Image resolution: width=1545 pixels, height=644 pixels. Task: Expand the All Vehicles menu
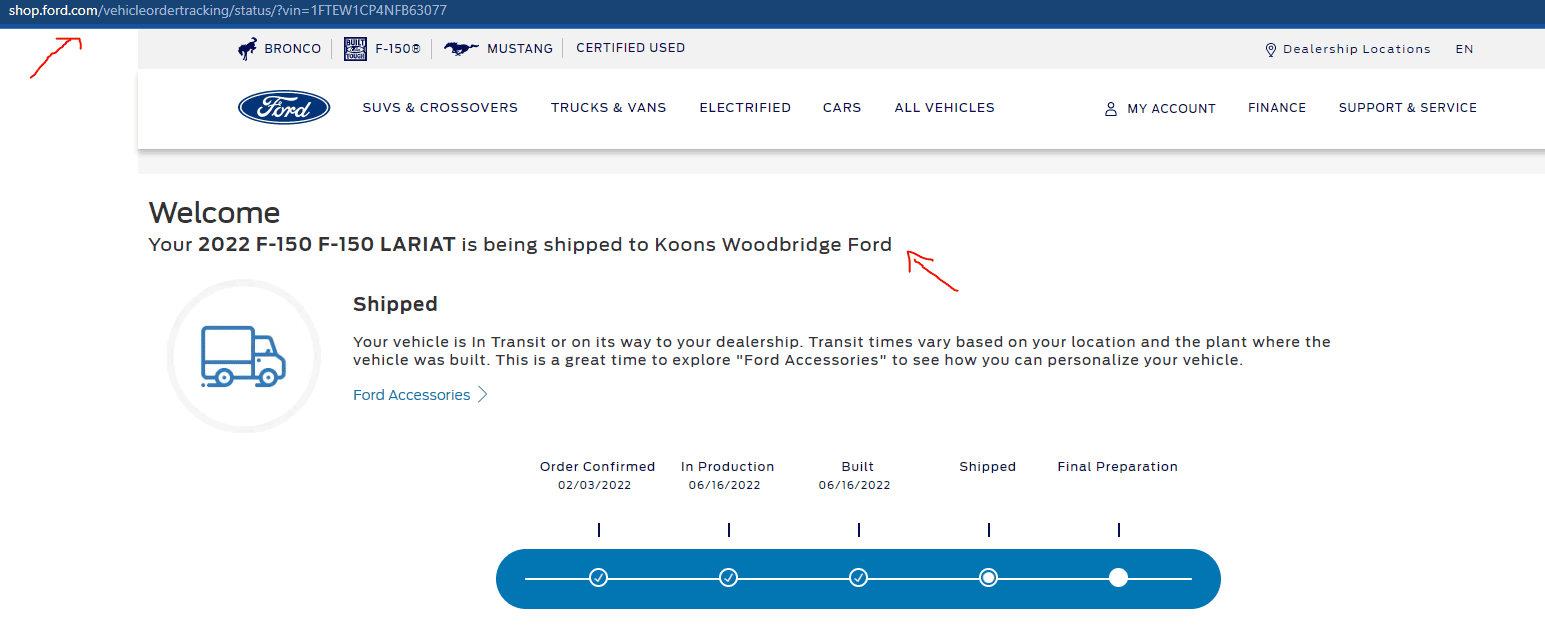[944, 108]
